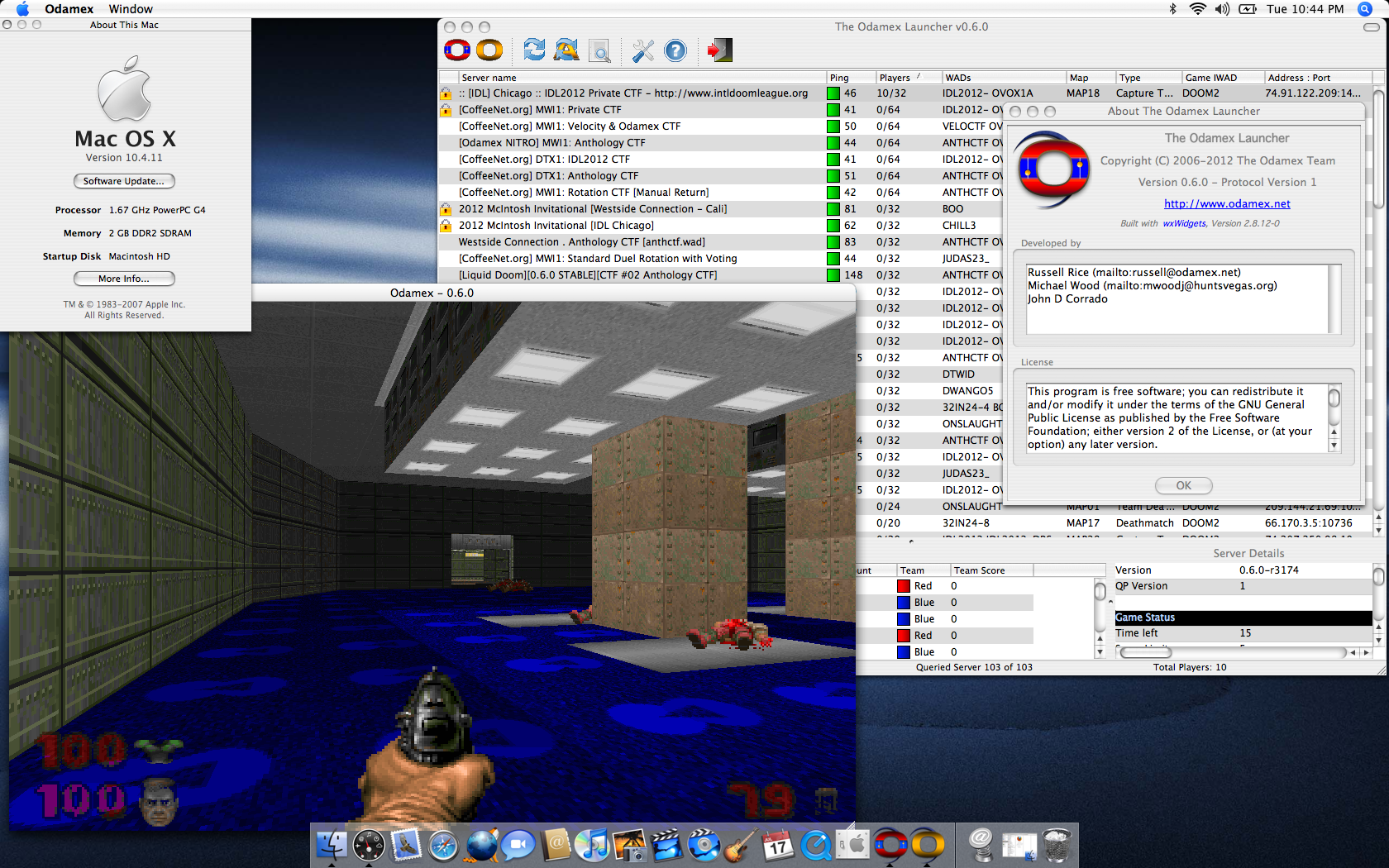Click the red Odamex Launch icon in toolbar
The image size is (1389, 868).
click(457, 51)
